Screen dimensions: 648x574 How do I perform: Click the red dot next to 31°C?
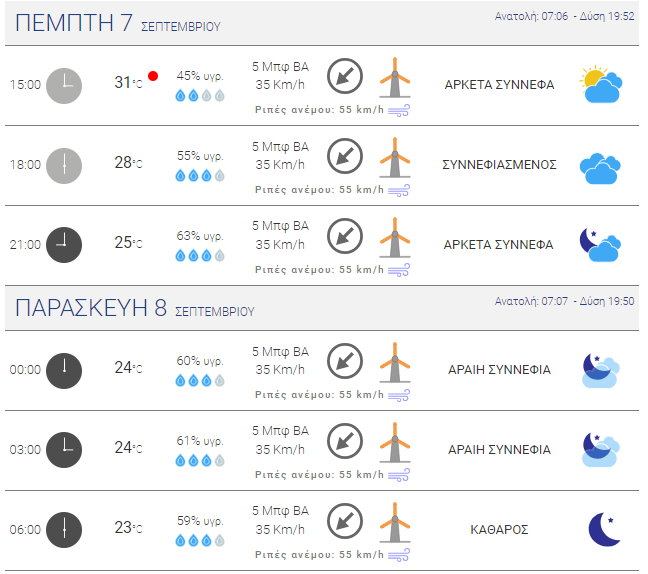[x=153, y=76]
